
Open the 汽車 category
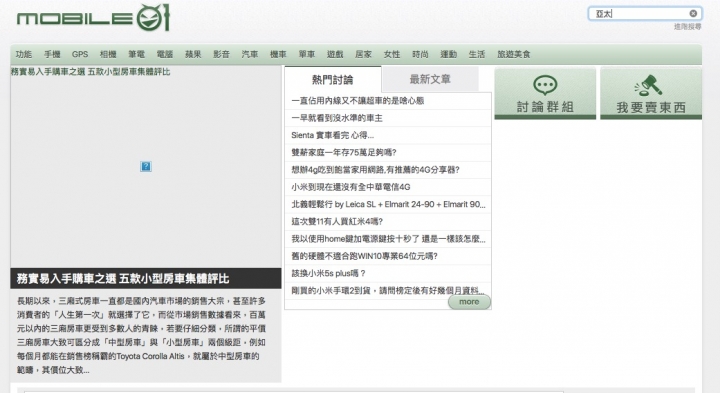click(250, 54)
